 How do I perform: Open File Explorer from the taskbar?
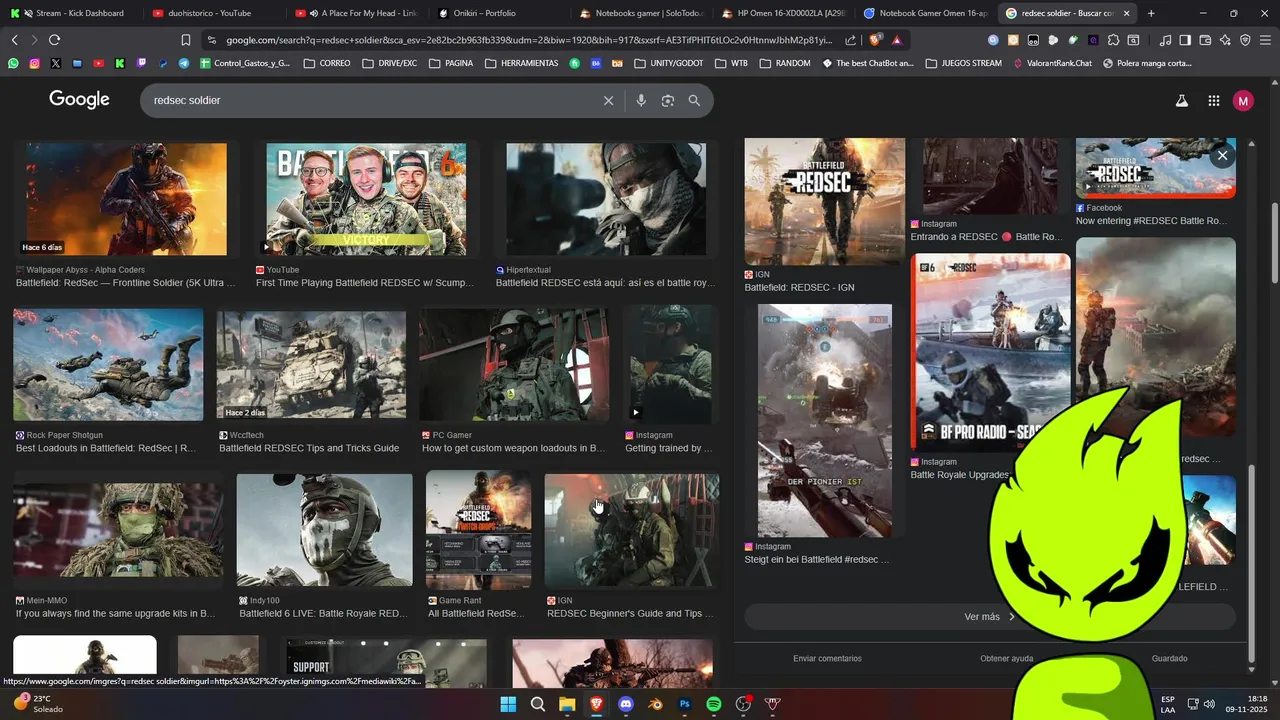point(567,704)
